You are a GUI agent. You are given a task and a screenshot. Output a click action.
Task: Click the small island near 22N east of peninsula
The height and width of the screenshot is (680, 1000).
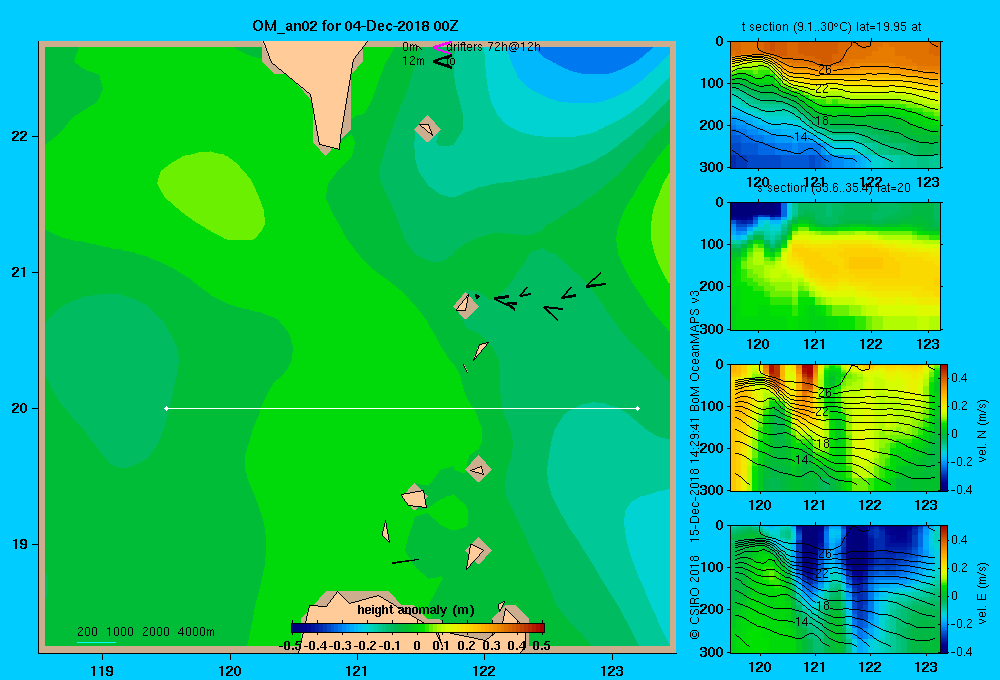[427, 129]
